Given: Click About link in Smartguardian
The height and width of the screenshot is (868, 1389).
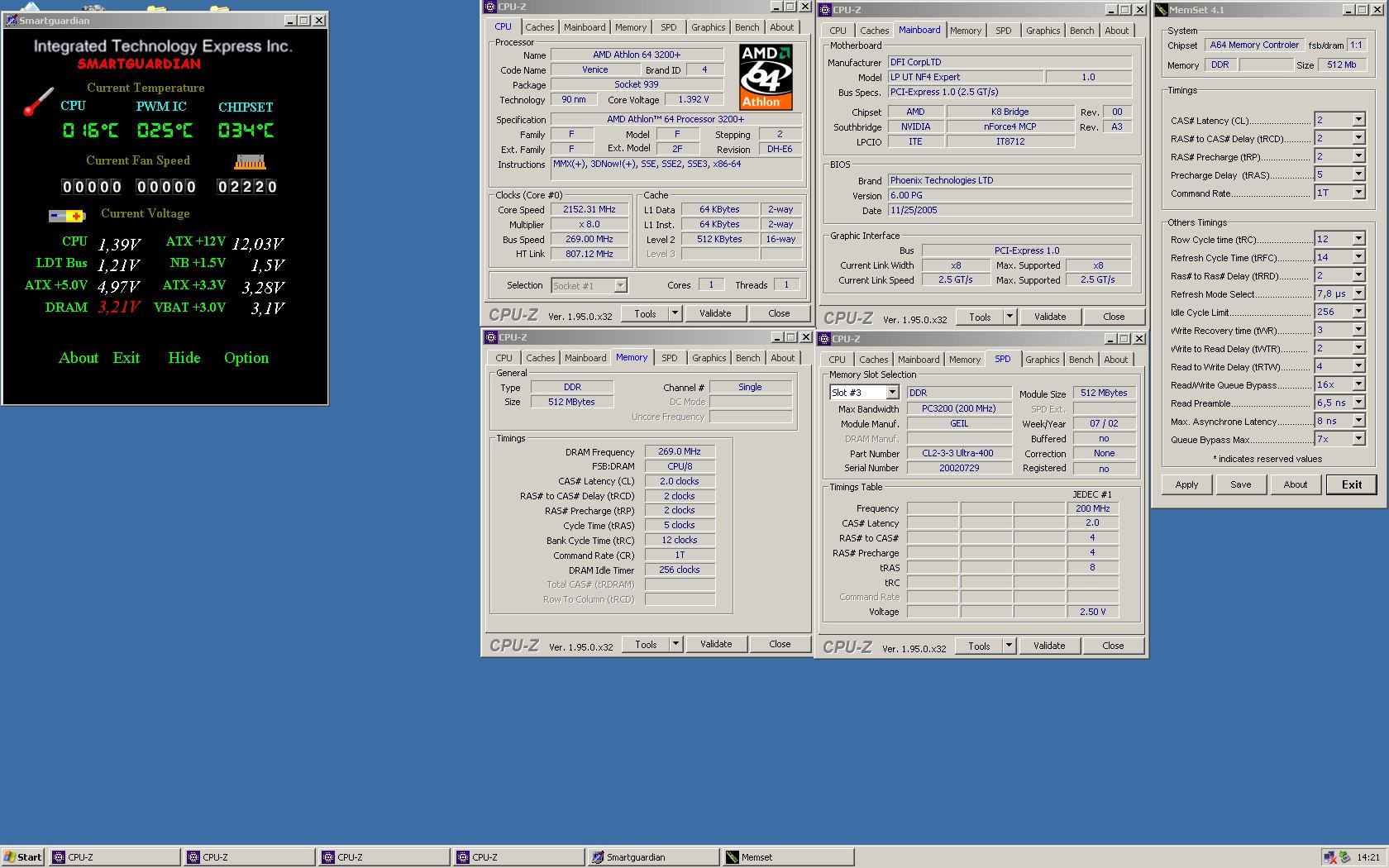Looking at the screenshot, I should point(79,358).
